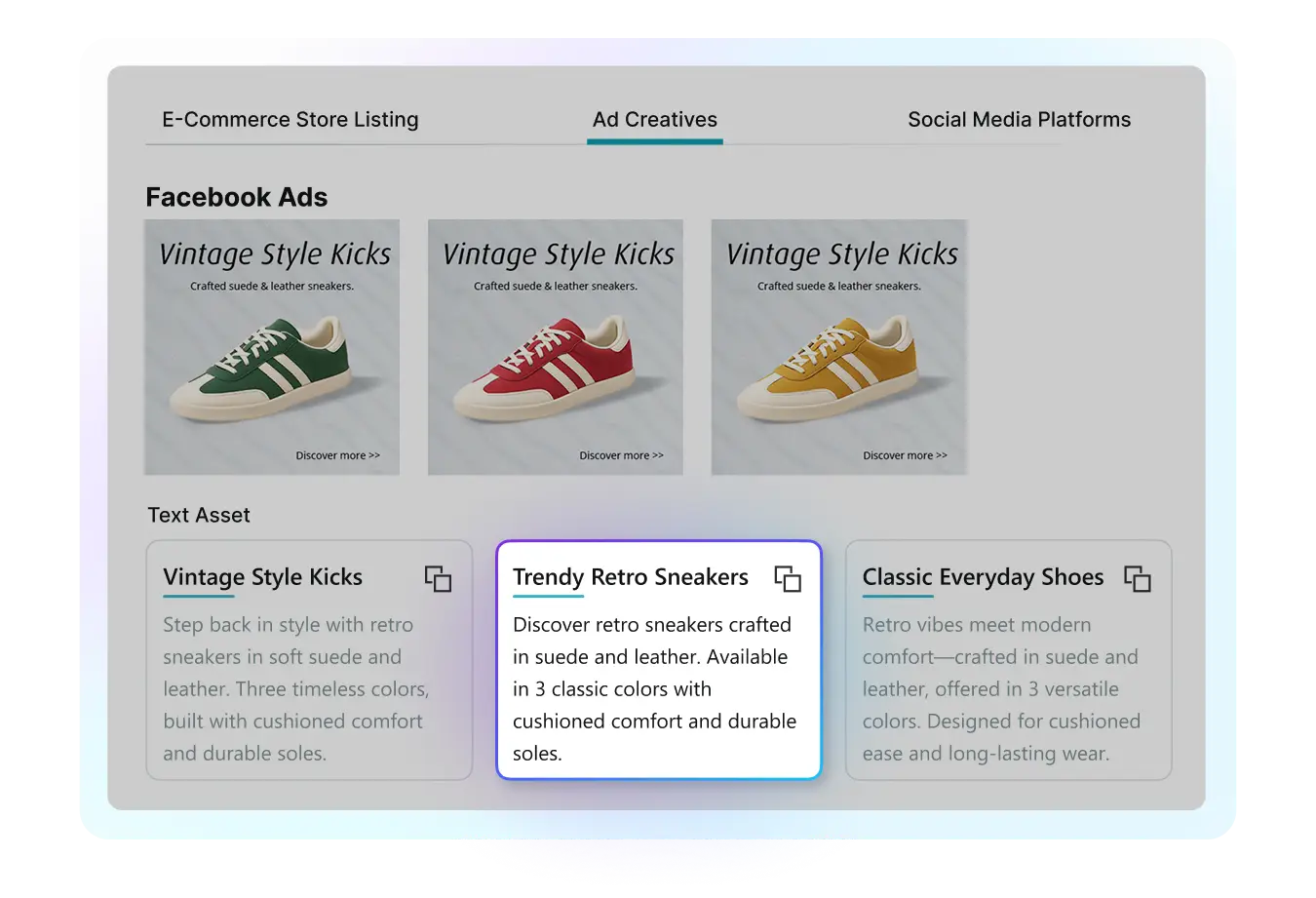Open the Social Media Platforms tab
The width and height of the screenshot is (1316, 898).
coord(1019,120)
